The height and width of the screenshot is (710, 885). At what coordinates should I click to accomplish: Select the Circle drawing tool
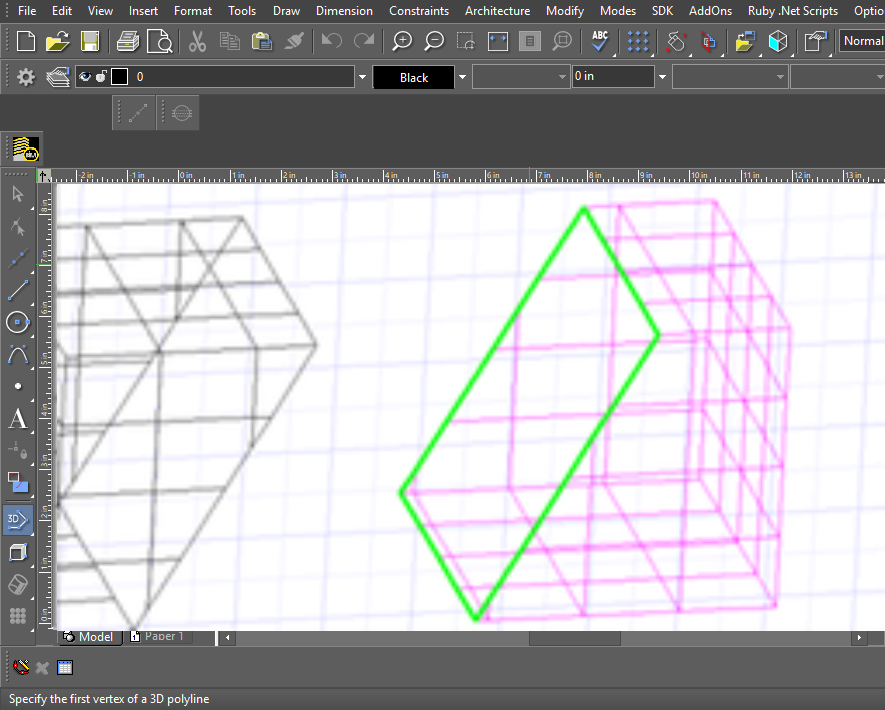click(17, 322)
